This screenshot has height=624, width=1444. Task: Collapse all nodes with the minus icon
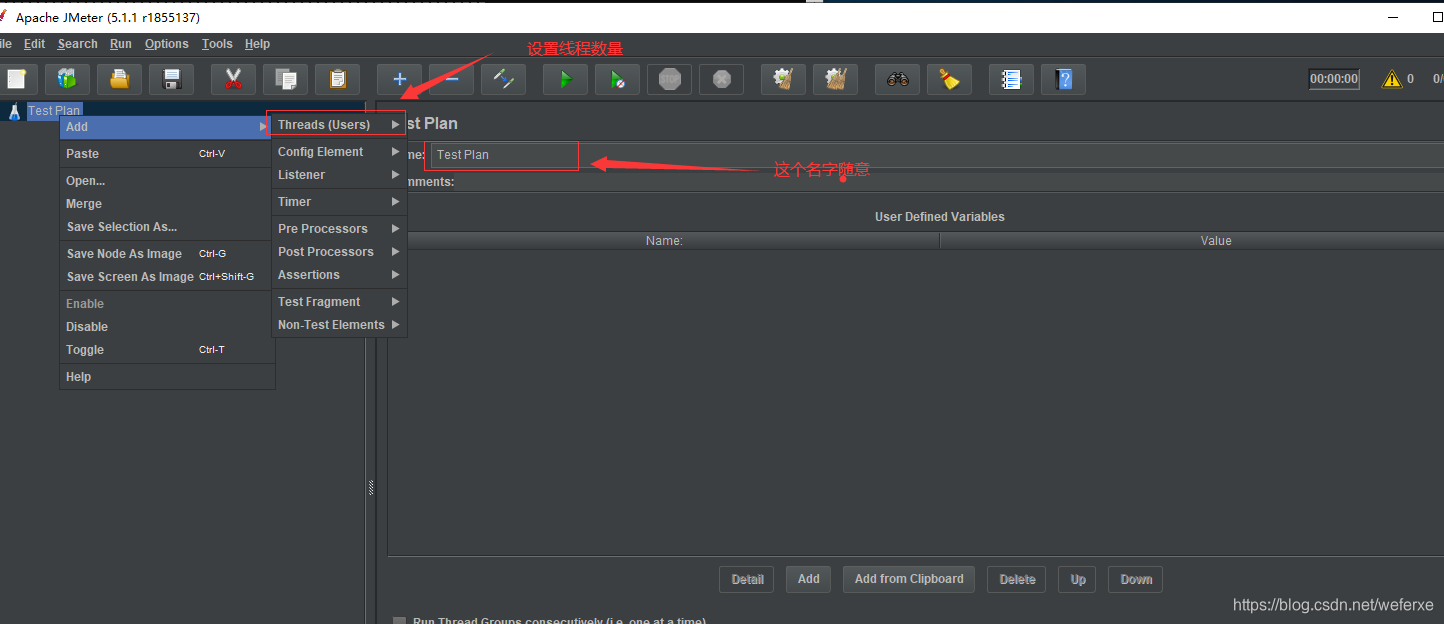click(x=452, y=79)
